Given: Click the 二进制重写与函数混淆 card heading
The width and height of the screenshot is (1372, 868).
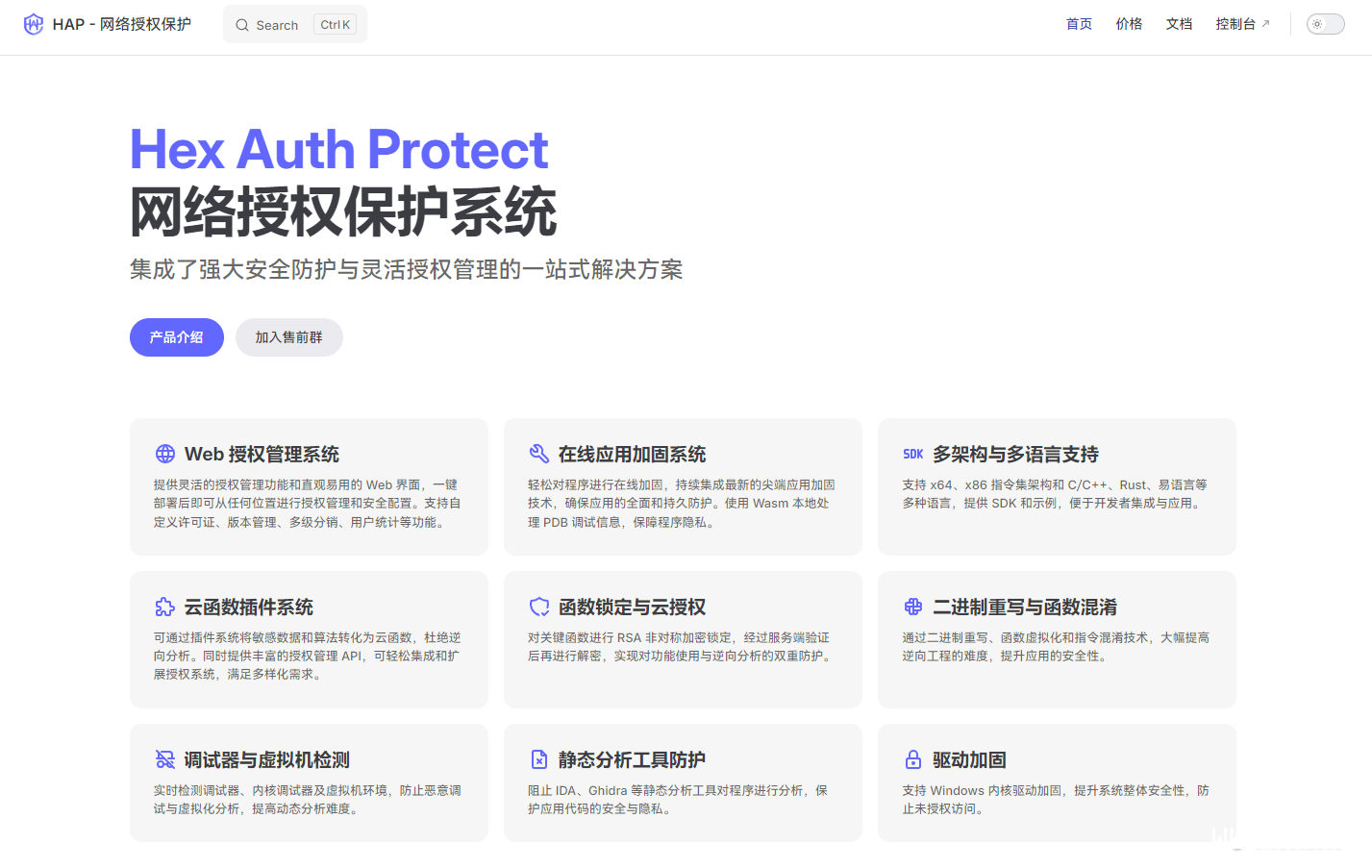Looking at the screenshot, I should tap(1025, 607).
